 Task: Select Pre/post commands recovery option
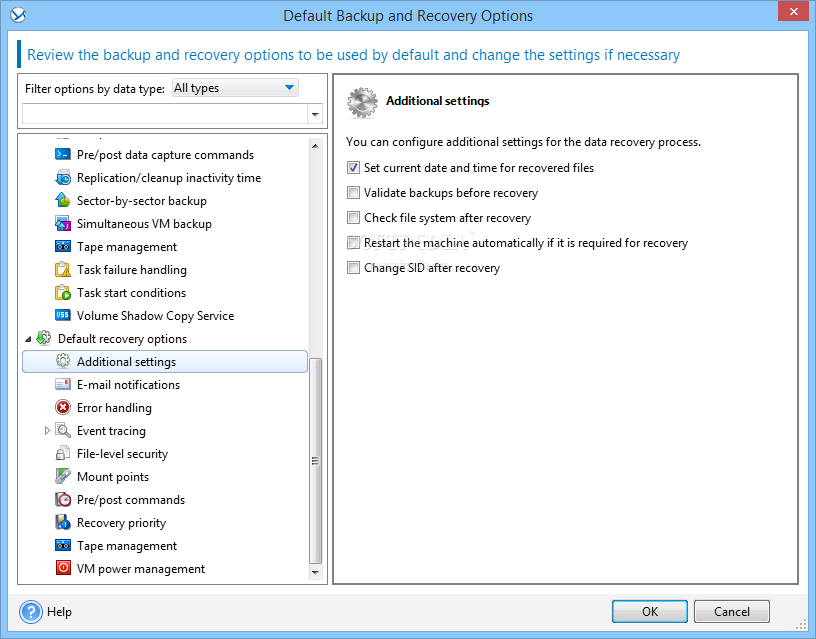(131, 500)
